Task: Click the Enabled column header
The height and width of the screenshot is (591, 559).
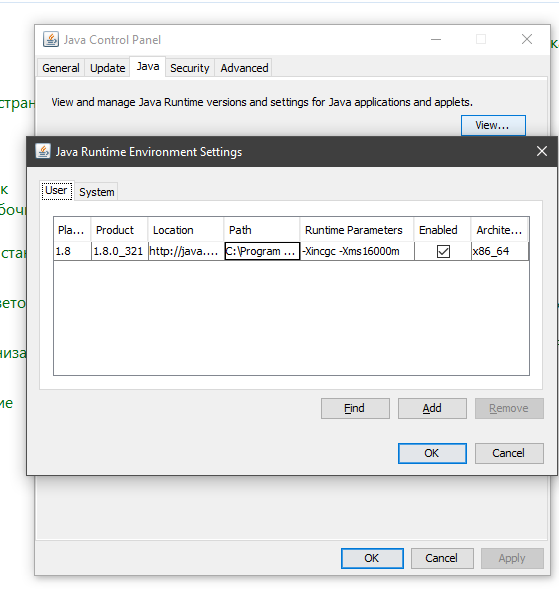Action: click(x=442, y=230)
